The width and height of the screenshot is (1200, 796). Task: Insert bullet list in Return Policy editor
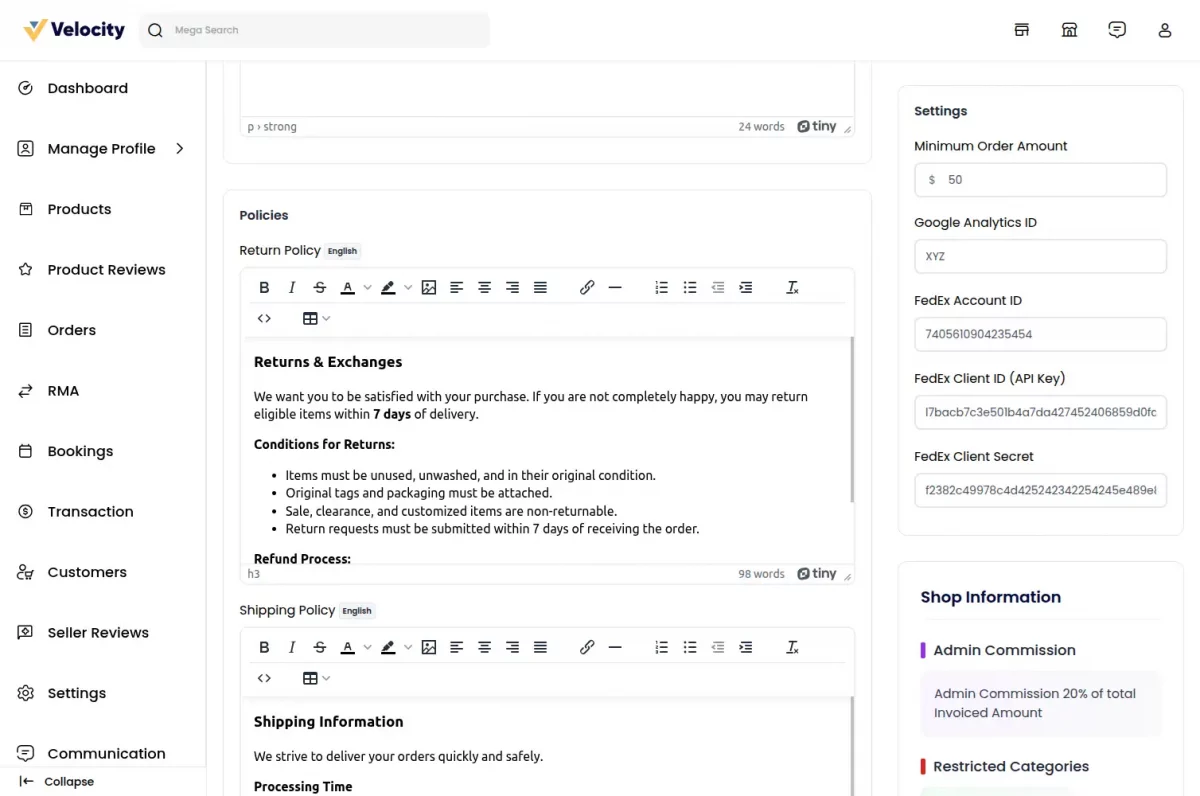click(690, 287)
